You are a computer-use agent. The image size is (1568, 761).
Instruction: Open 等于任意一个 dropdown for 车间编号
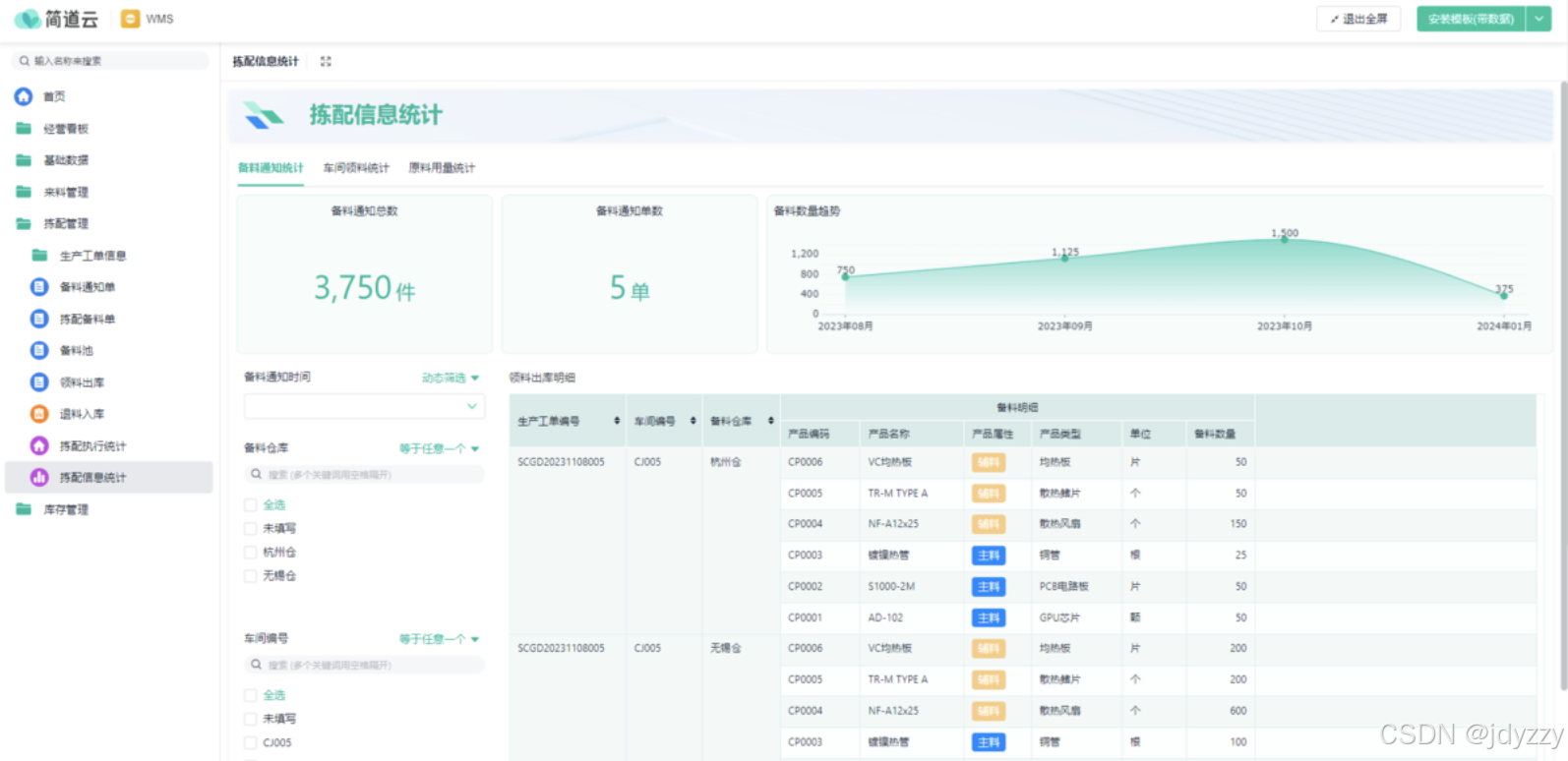(x=439, y=639)
